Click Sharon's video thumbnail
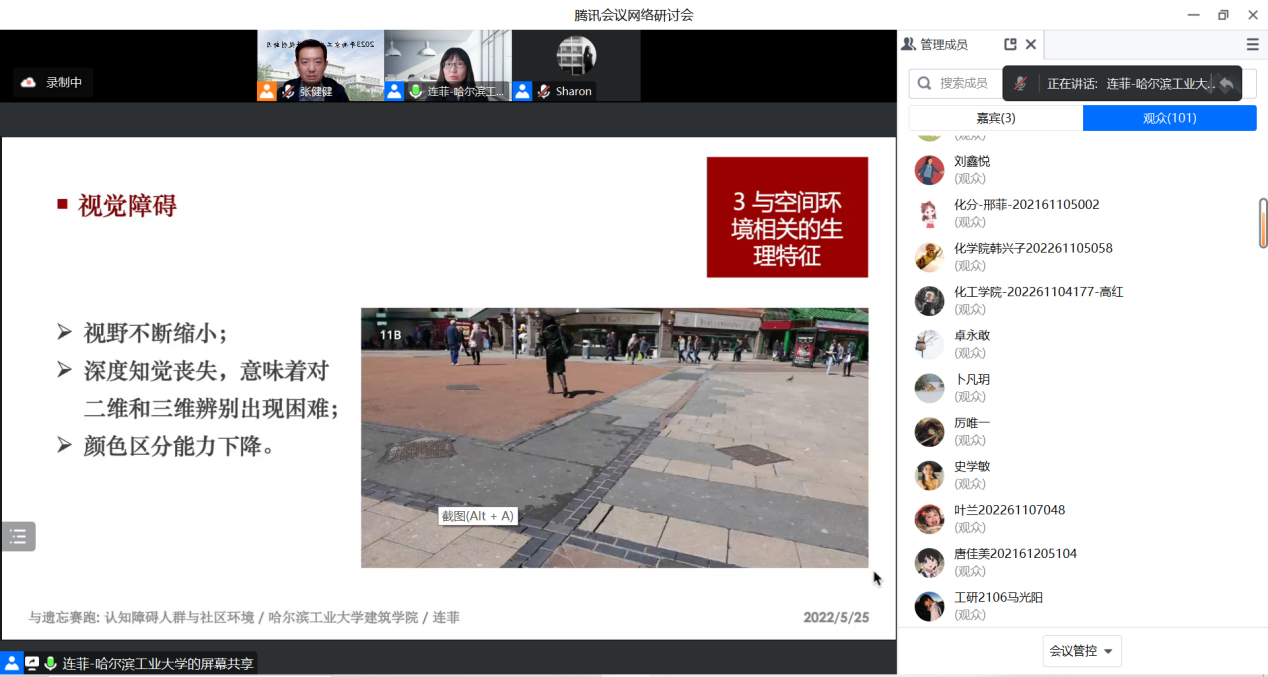Image resolution: width=1268 pixels, height=677 pixels. point(576,57)
